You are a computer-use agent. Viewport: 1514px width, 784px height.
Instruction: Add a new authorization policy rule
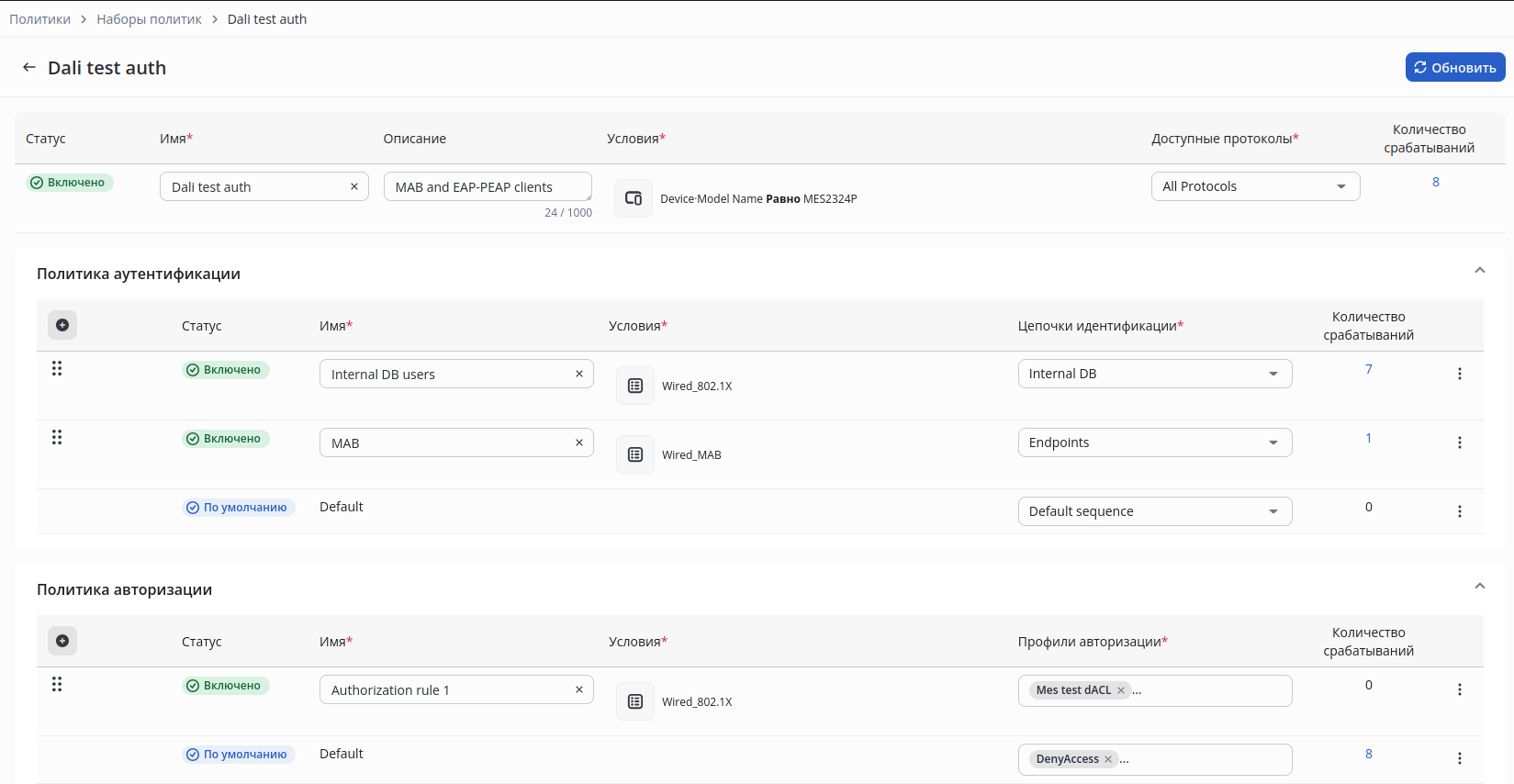(x=62, y=641)
